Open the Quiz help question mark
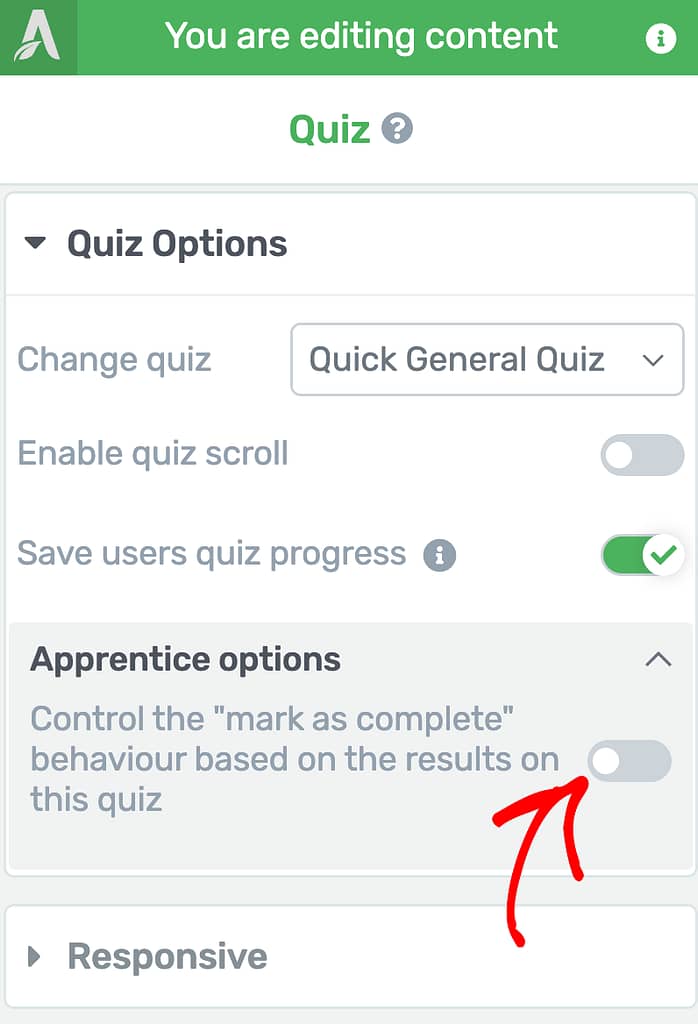This screenshot has width=698, height=1024. point(397,129)
